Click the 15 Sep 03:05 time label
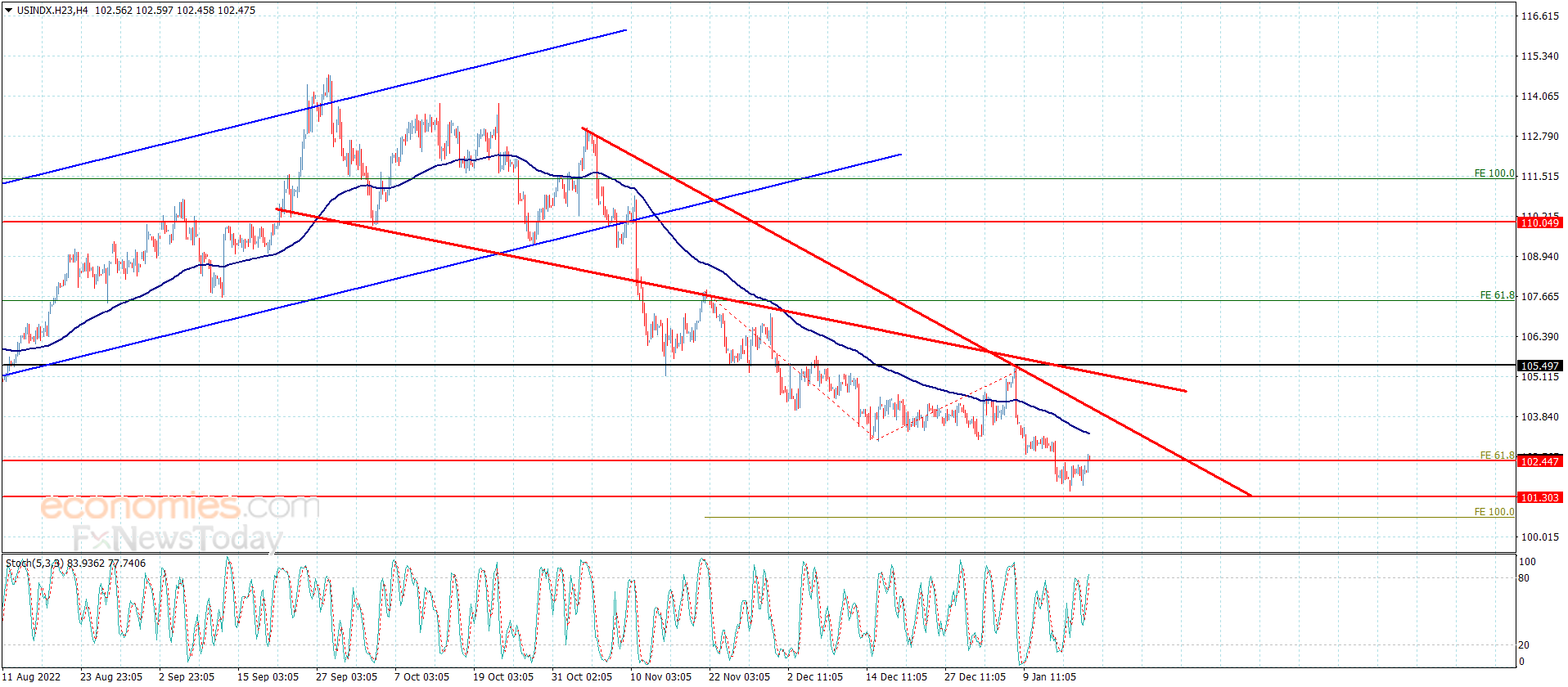This screenshot has width=1568, height=687. (x=268, y=676)
